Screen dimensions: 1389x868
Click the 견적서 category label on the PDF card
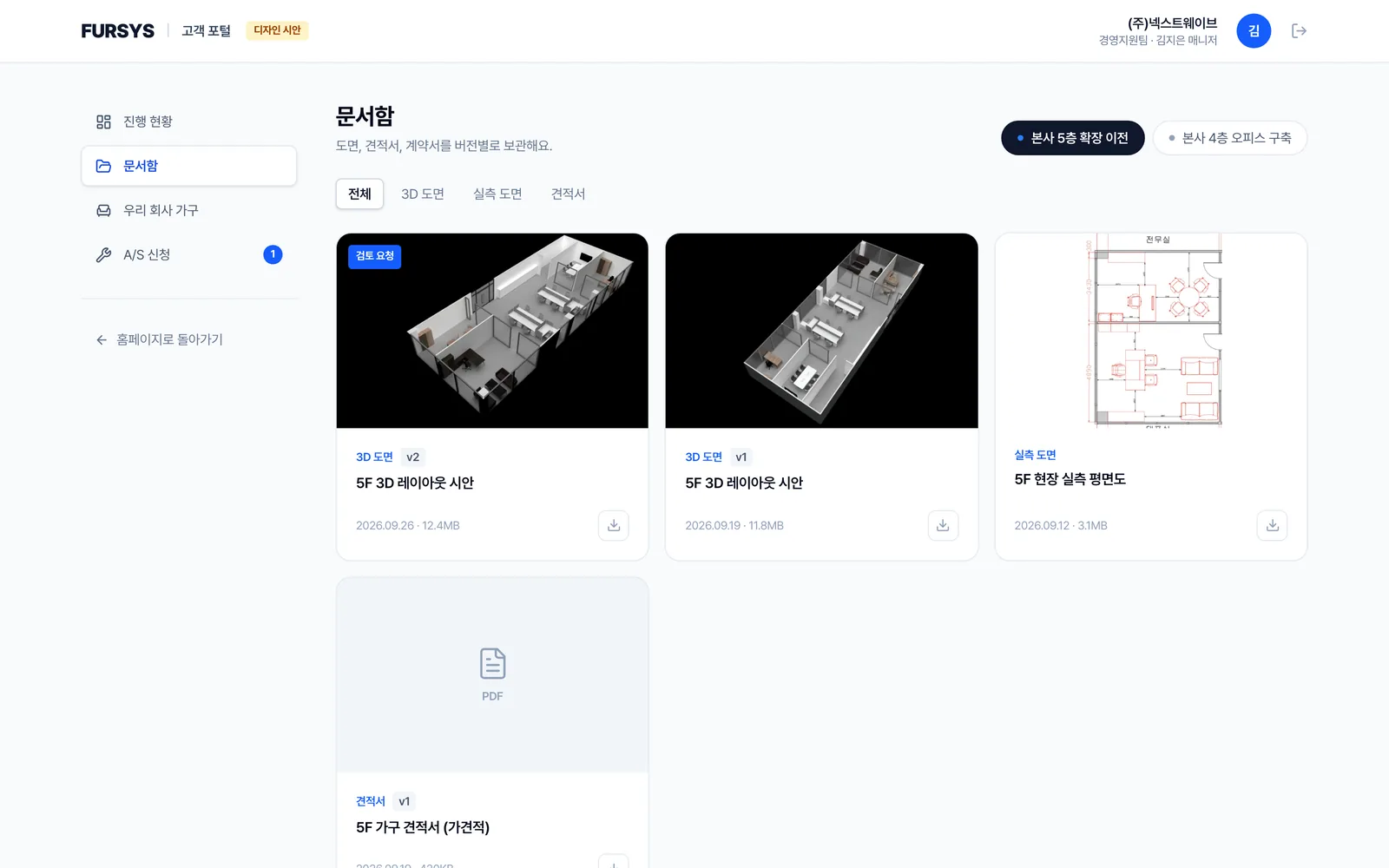point(371,801)
